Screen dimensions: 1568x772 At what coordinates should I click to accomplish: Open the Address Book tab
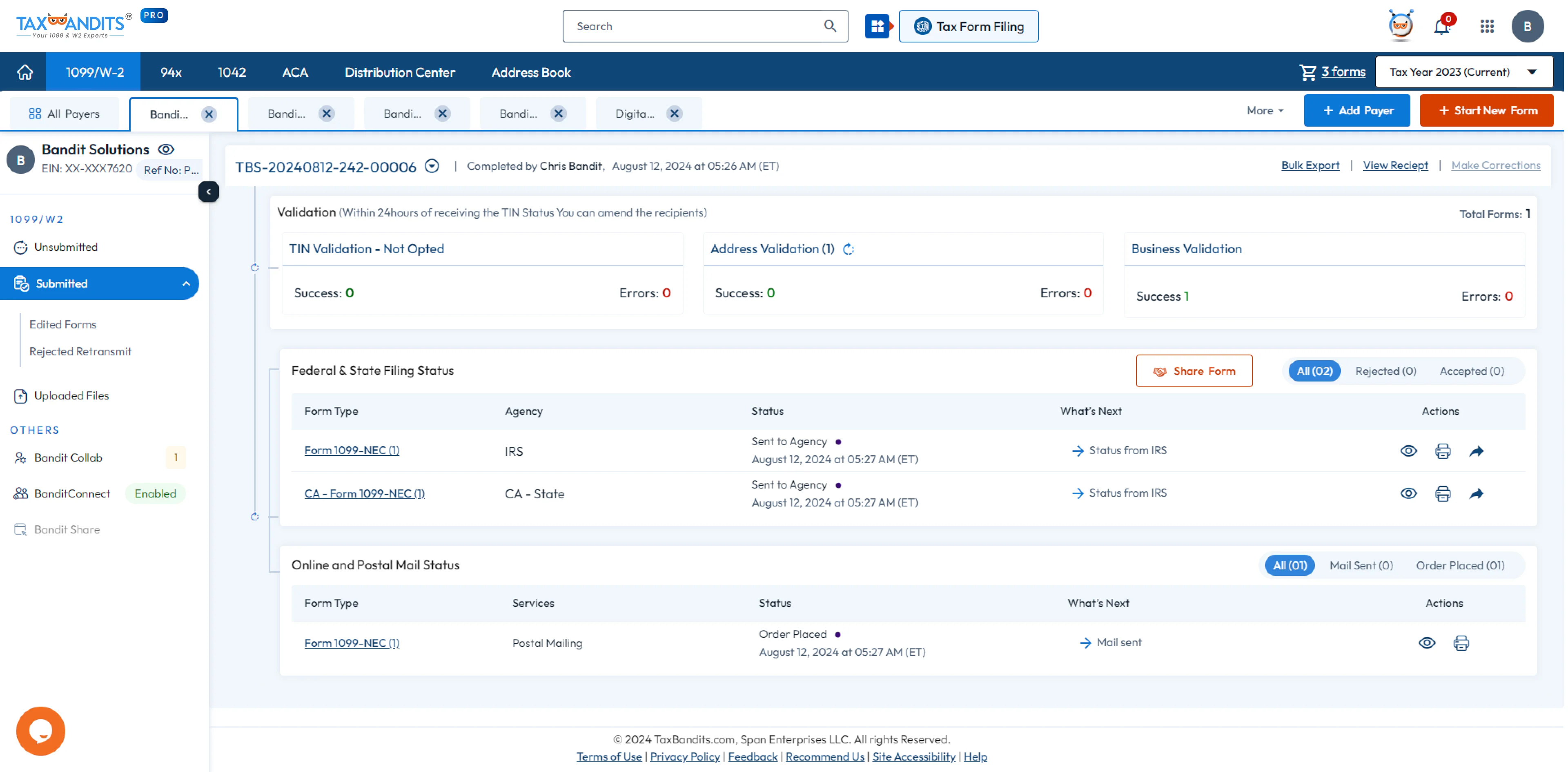click(531, 72)
